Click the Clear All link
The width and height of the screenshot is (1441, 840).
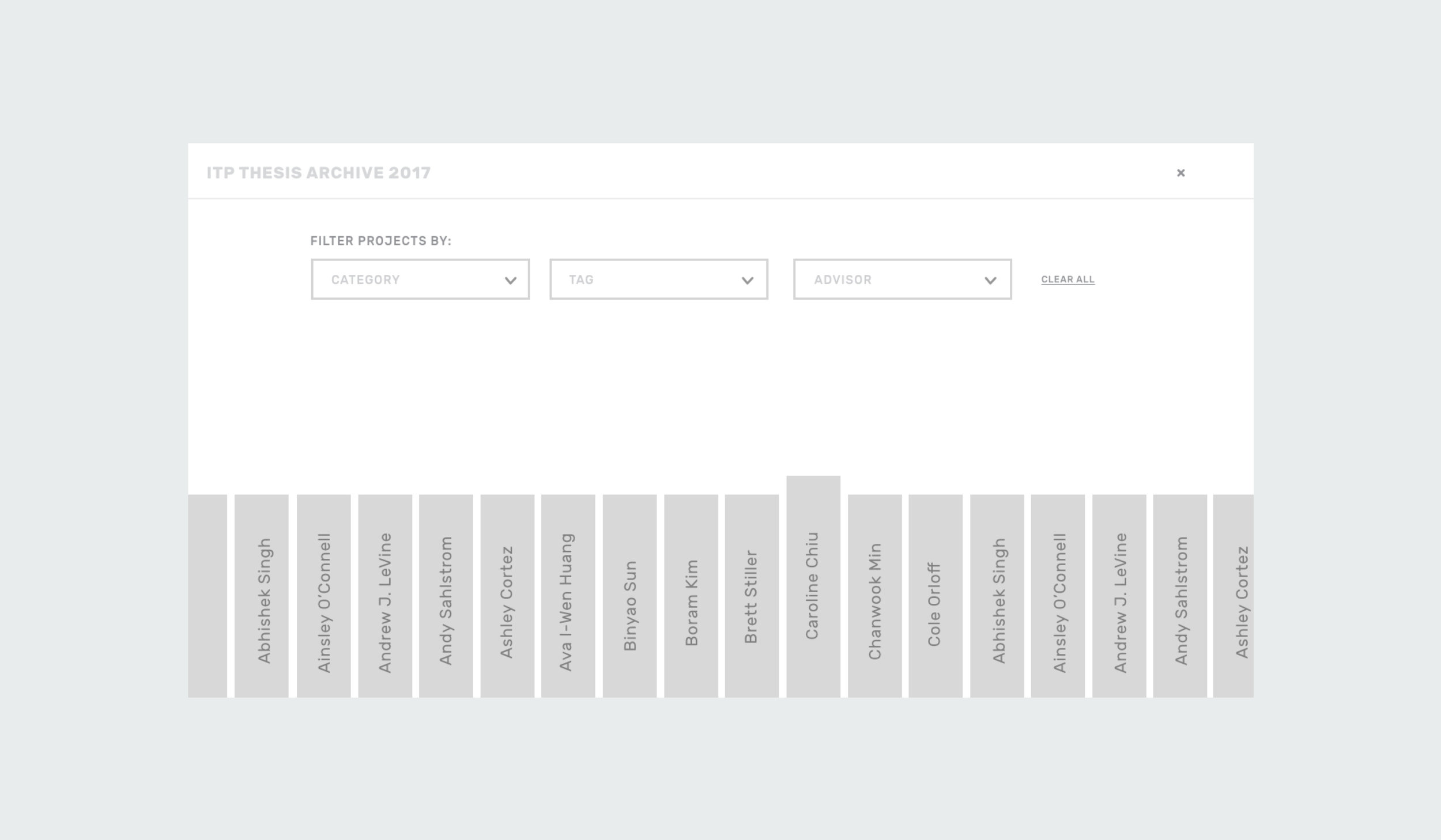click(x=1067, y=279)
